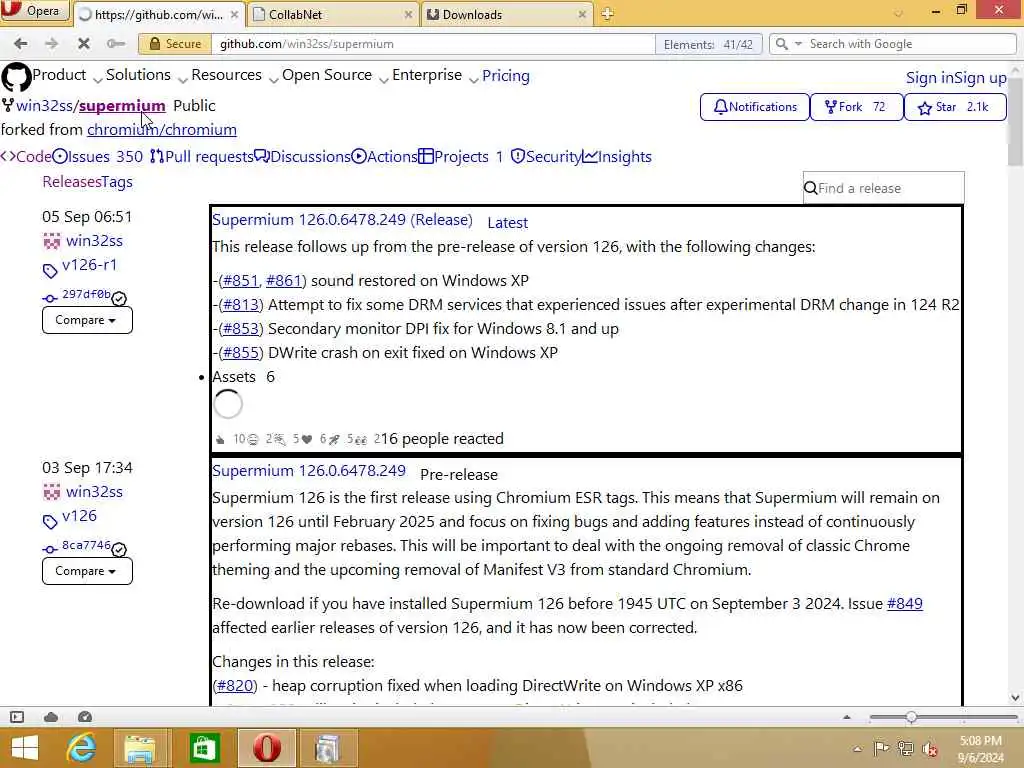The height and width of the screenshot is (768, 1024).
Task: Click the password wand key icon
Action: pyautogui.click(x=116, y=44)
